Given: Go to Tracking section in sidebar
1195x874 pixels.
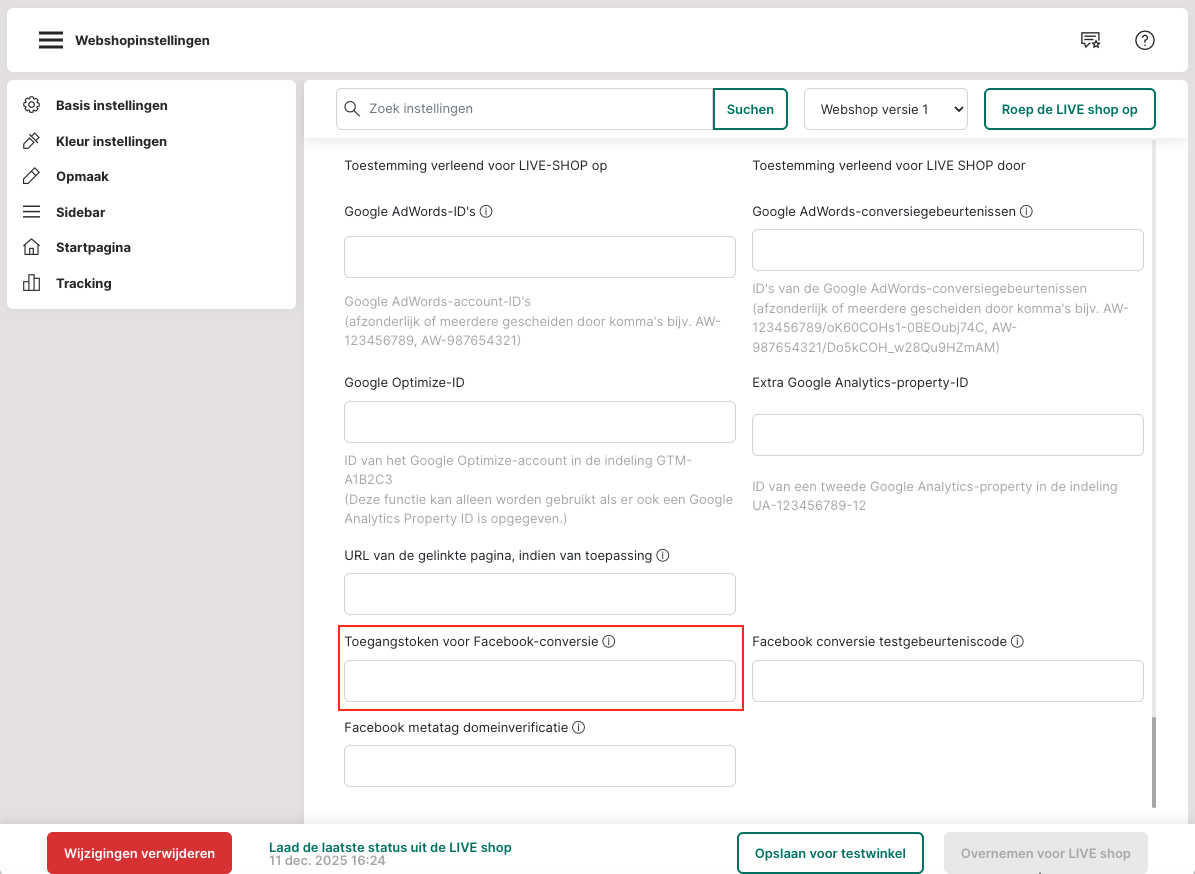Looking at the screenshot, I should pyautogui.click(x=83, y=283).
